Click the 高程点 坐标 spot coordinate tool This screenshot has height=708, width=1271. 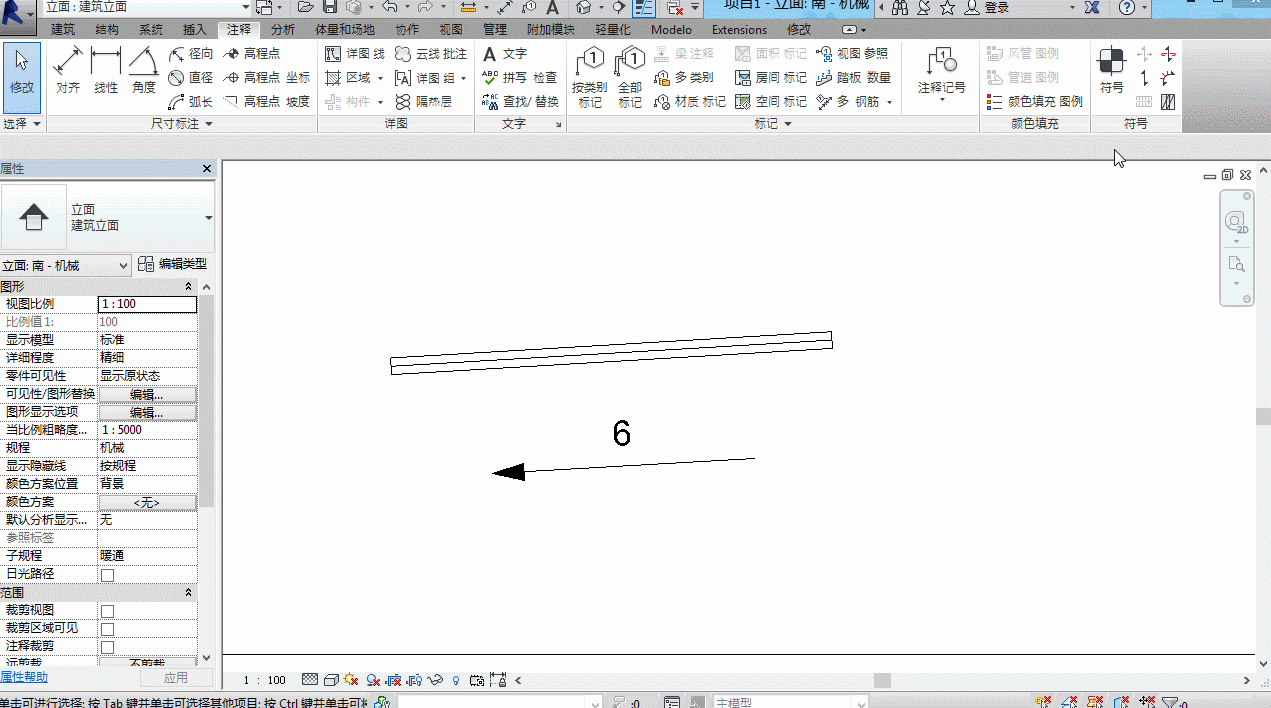point(267,78)
